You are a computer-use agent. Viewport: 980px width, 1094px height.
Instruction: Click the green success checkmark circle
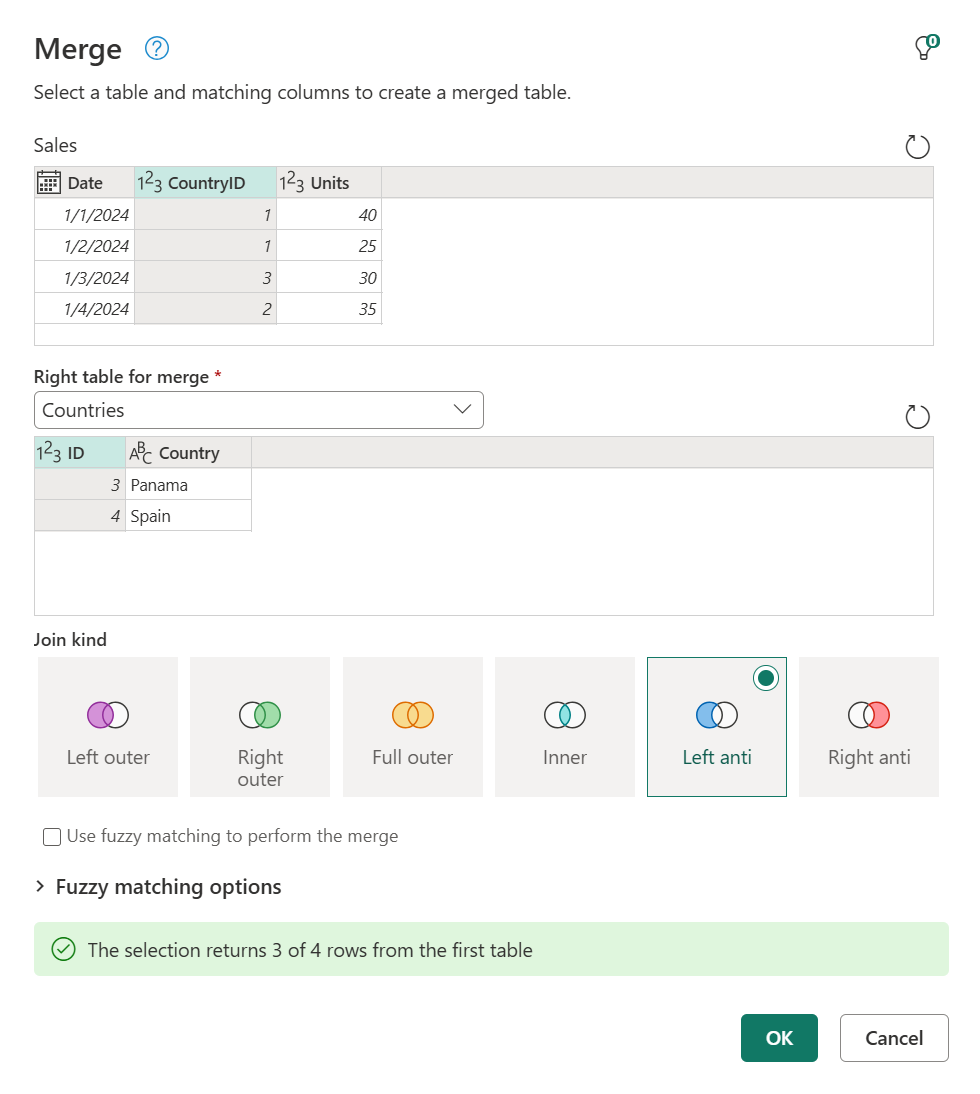pos(63,949)
